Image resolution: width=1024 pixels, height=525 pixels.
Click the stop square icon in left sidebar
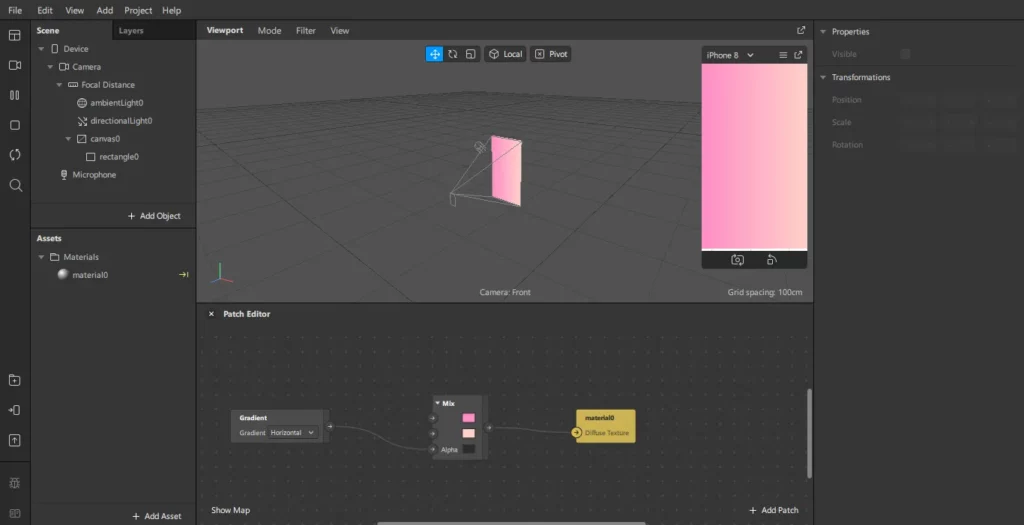click(15, 125)
